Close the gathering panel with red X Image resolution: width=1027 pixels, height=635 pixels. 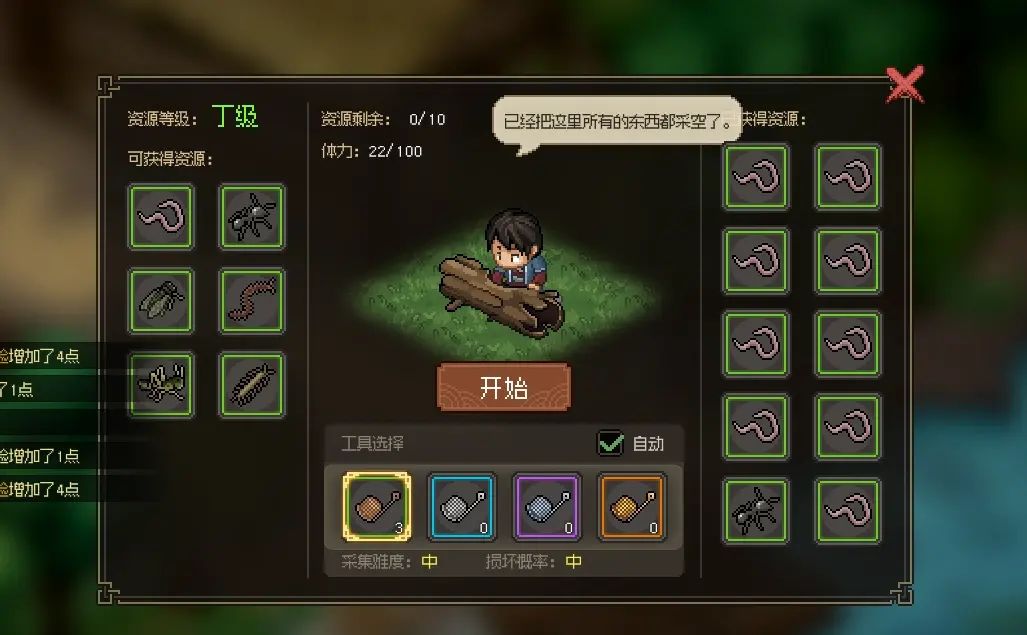point(905,84)
